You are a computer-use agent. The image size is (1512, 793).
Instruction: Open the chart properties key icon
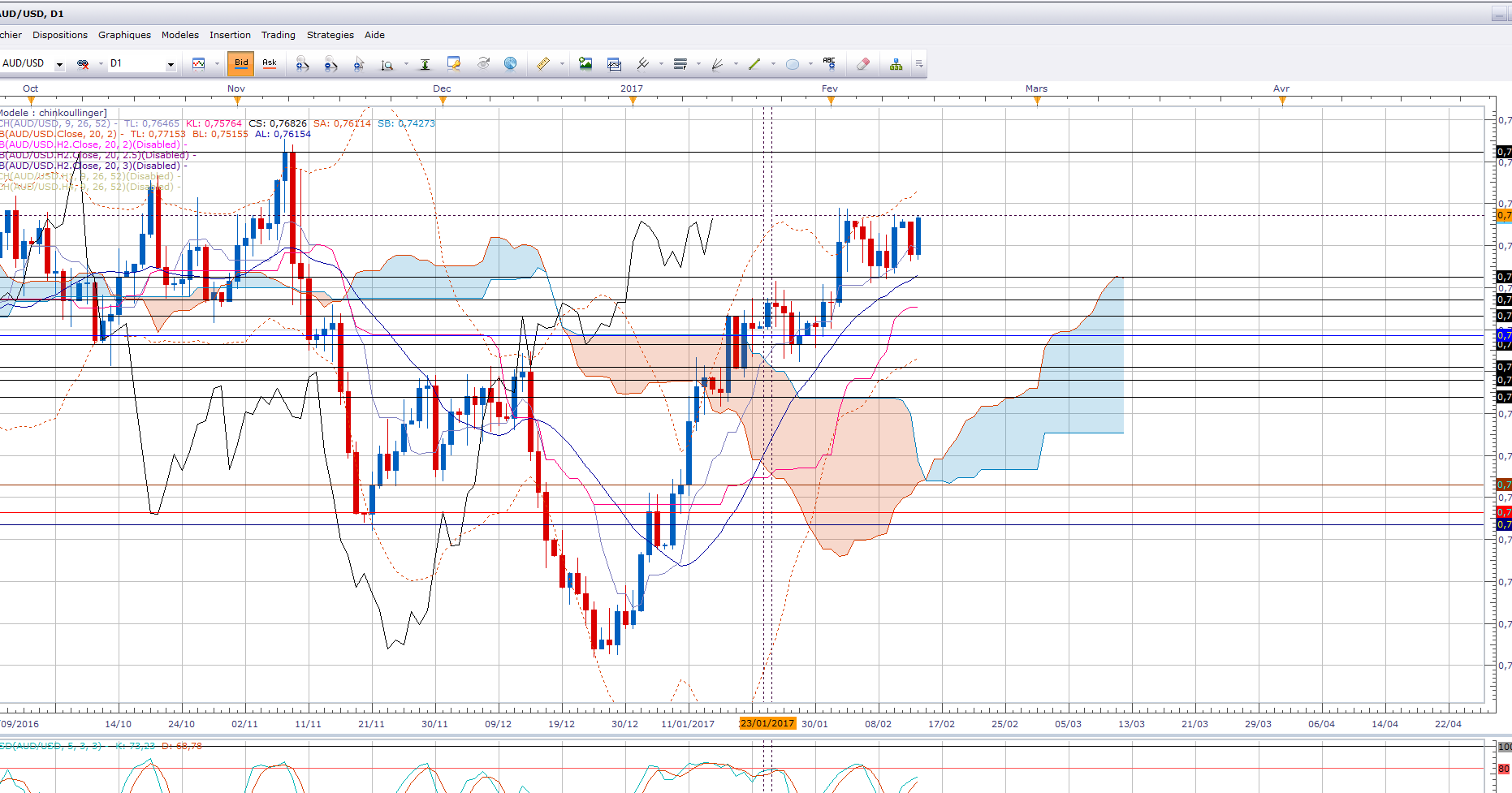(454, 63)
